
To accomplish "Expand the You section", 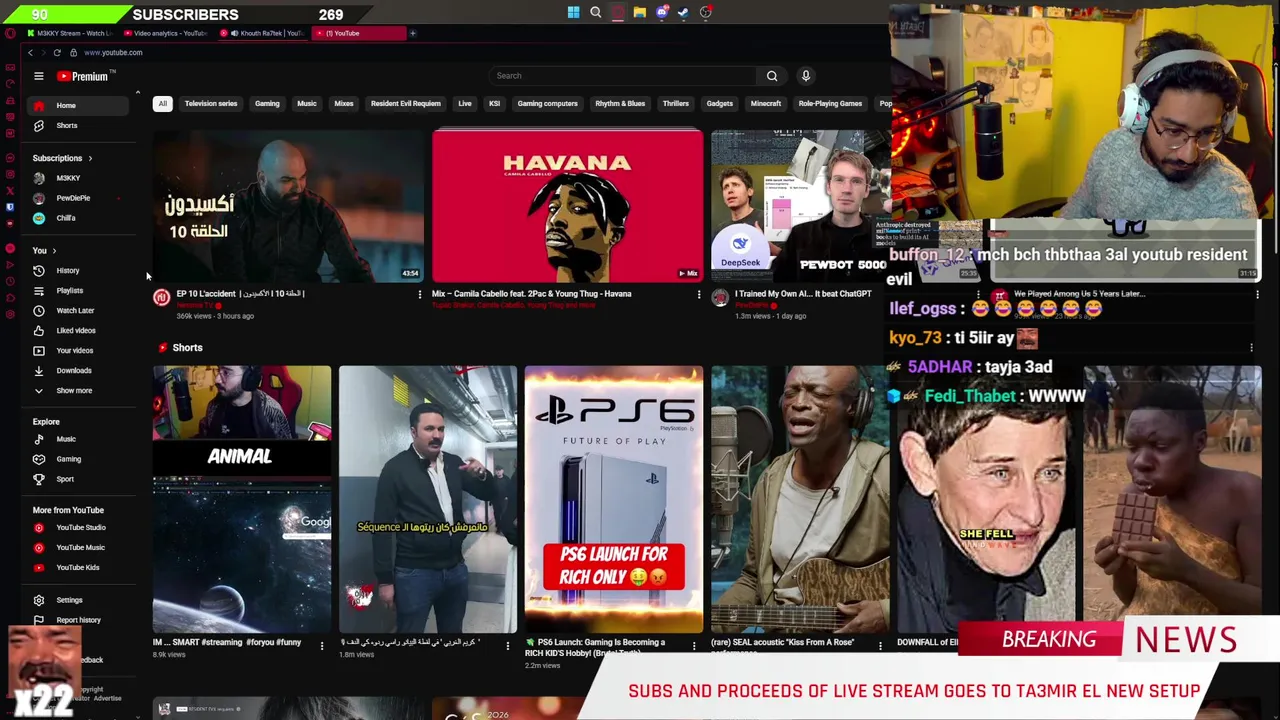I will 45,250.
